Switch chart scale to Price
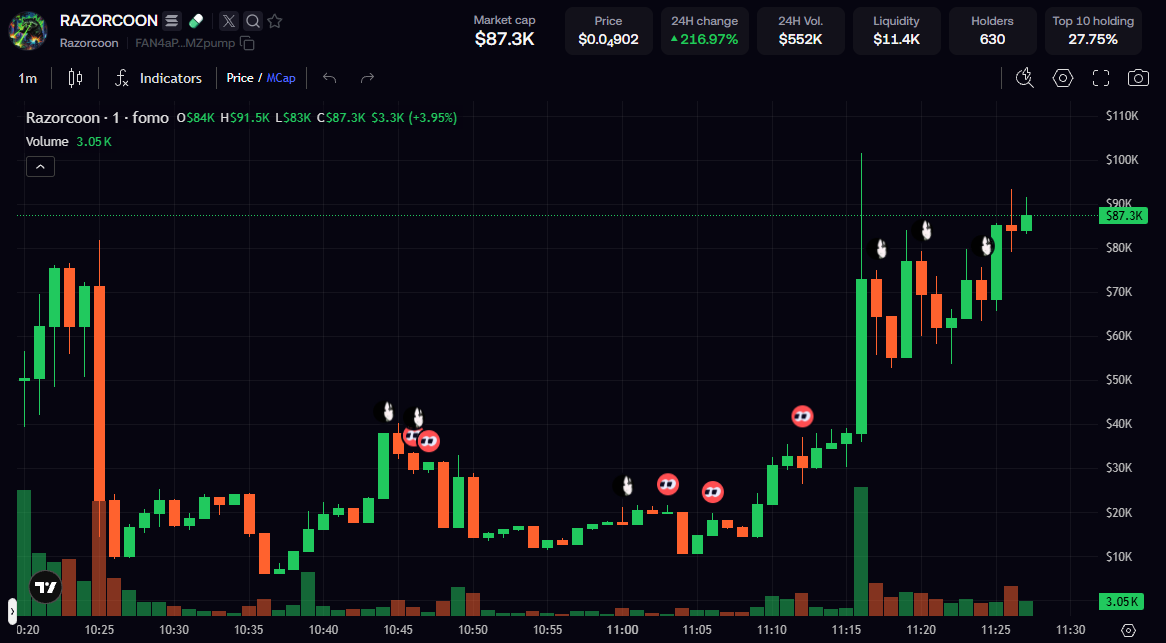 [x=239, y=78]
